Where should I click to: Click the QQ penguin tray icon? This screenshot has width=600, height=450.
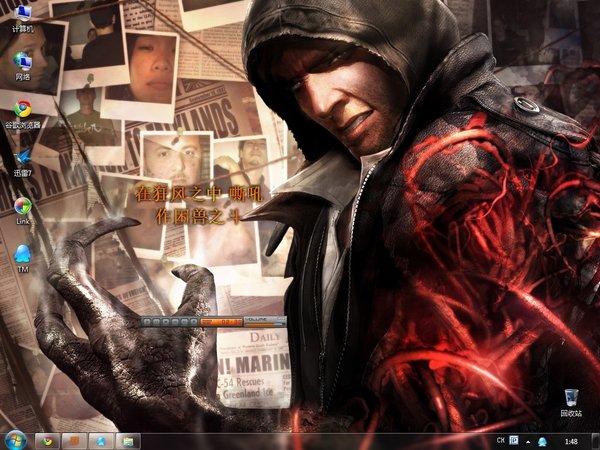point(542,442)
